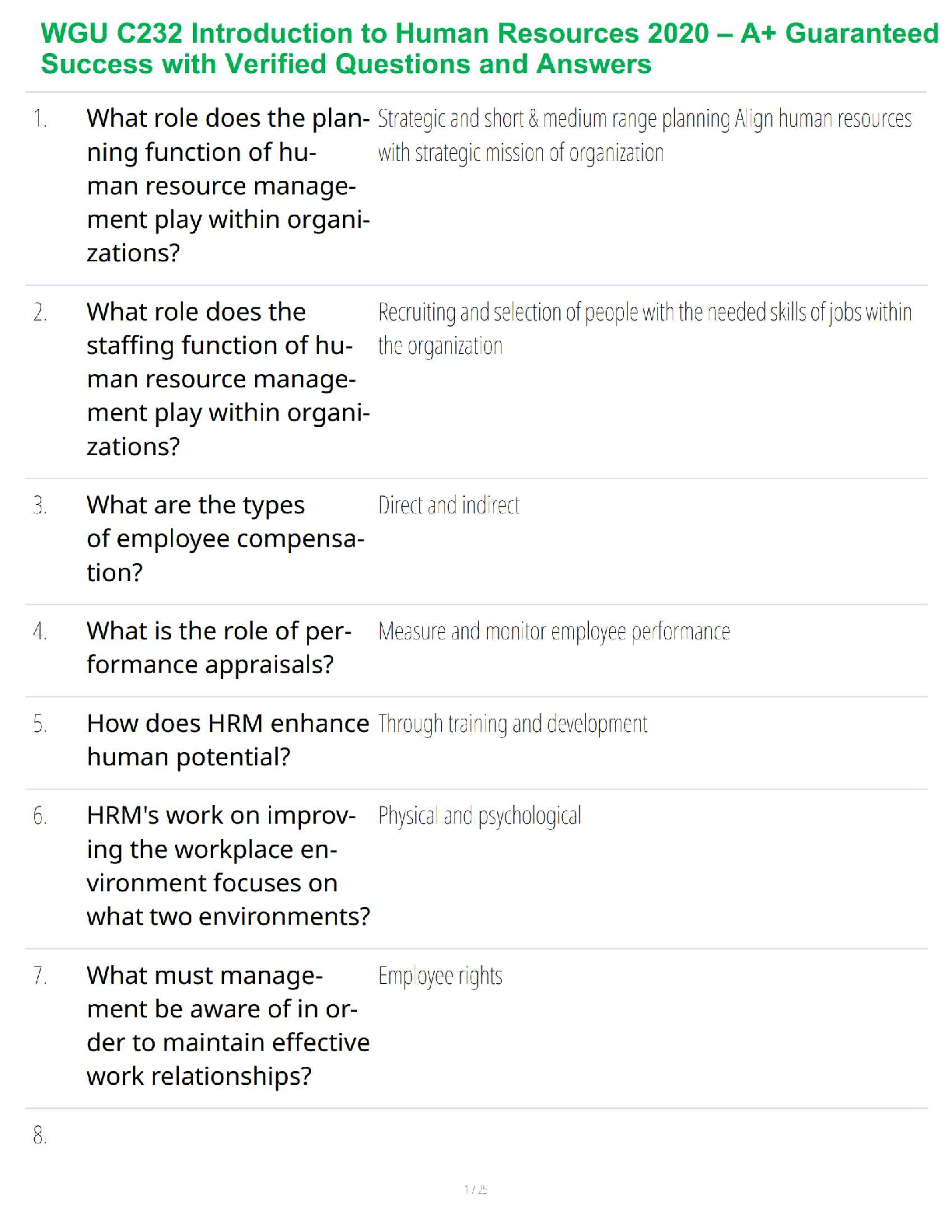Screen dimensions: 952x1232
Task: Click the question 'How does HRM enhance human potential?'
Action: tap(227, 740)
